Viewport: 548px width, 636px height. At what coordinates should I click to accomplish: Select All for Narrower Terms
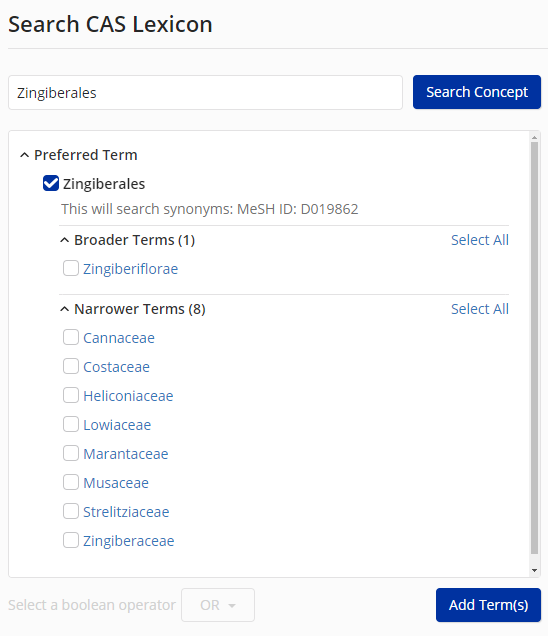480,309
